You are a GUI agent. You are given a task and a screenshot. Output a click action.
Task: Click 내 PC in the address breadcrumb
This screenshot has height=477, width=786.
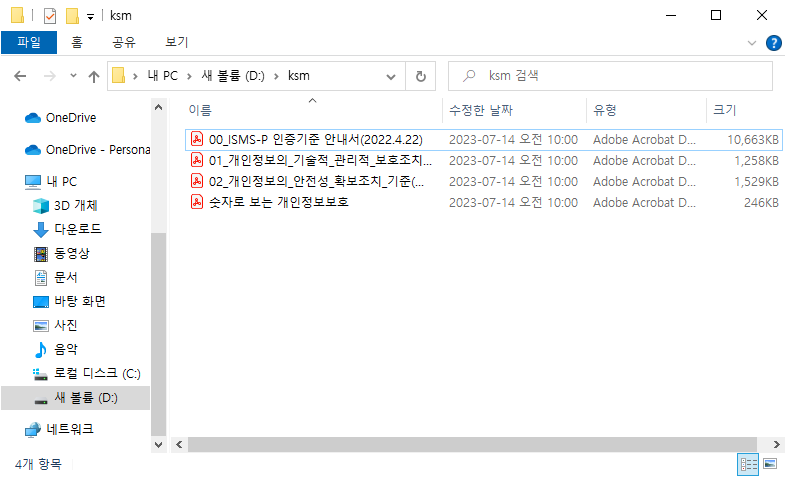[x=162, y=76]
